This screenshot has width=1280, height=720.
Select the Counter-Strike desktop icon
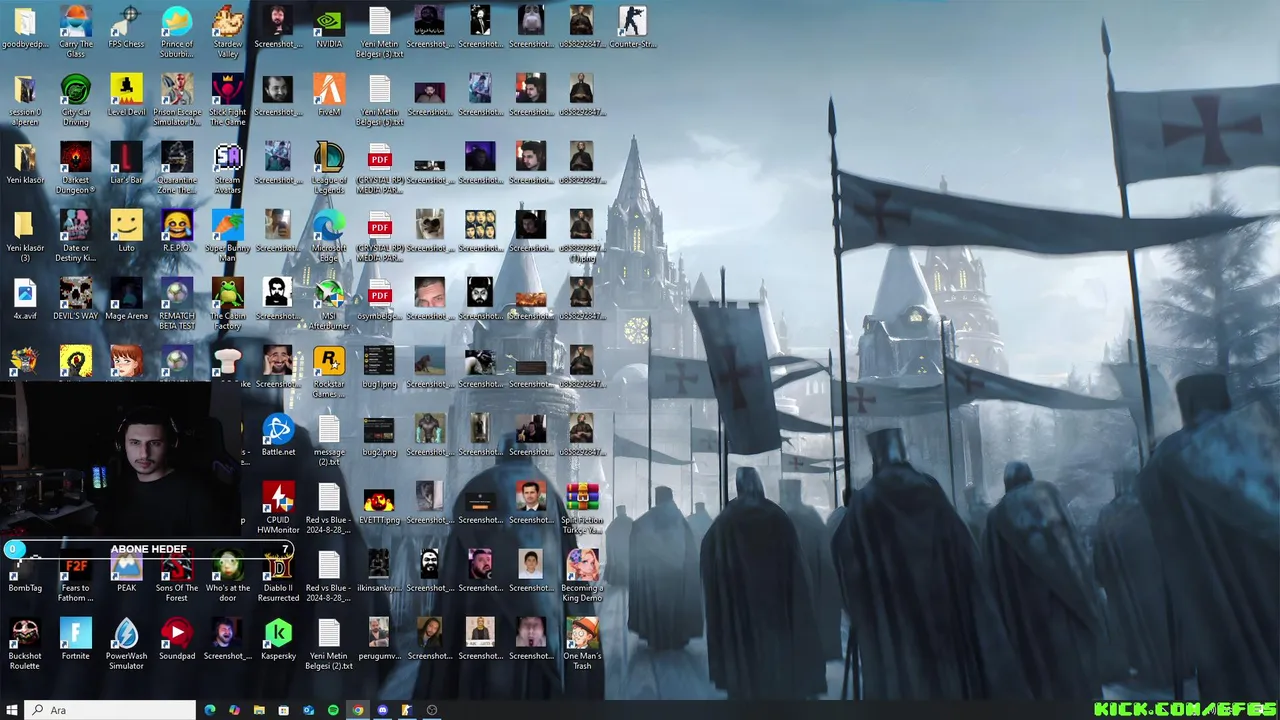pos(632,28)
